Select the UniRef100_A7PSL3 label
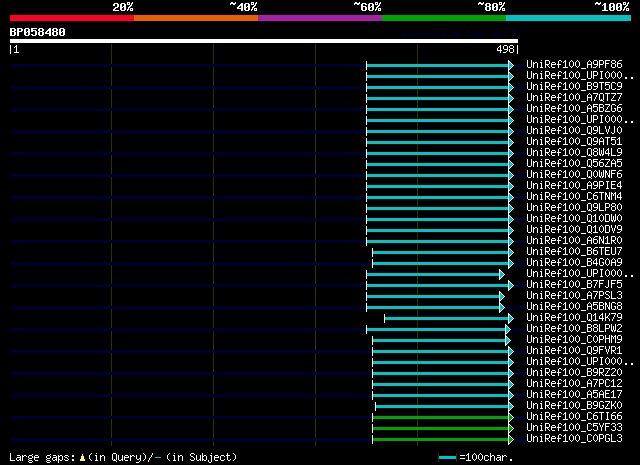The image size is (640, 465). (x=574, y=296)
